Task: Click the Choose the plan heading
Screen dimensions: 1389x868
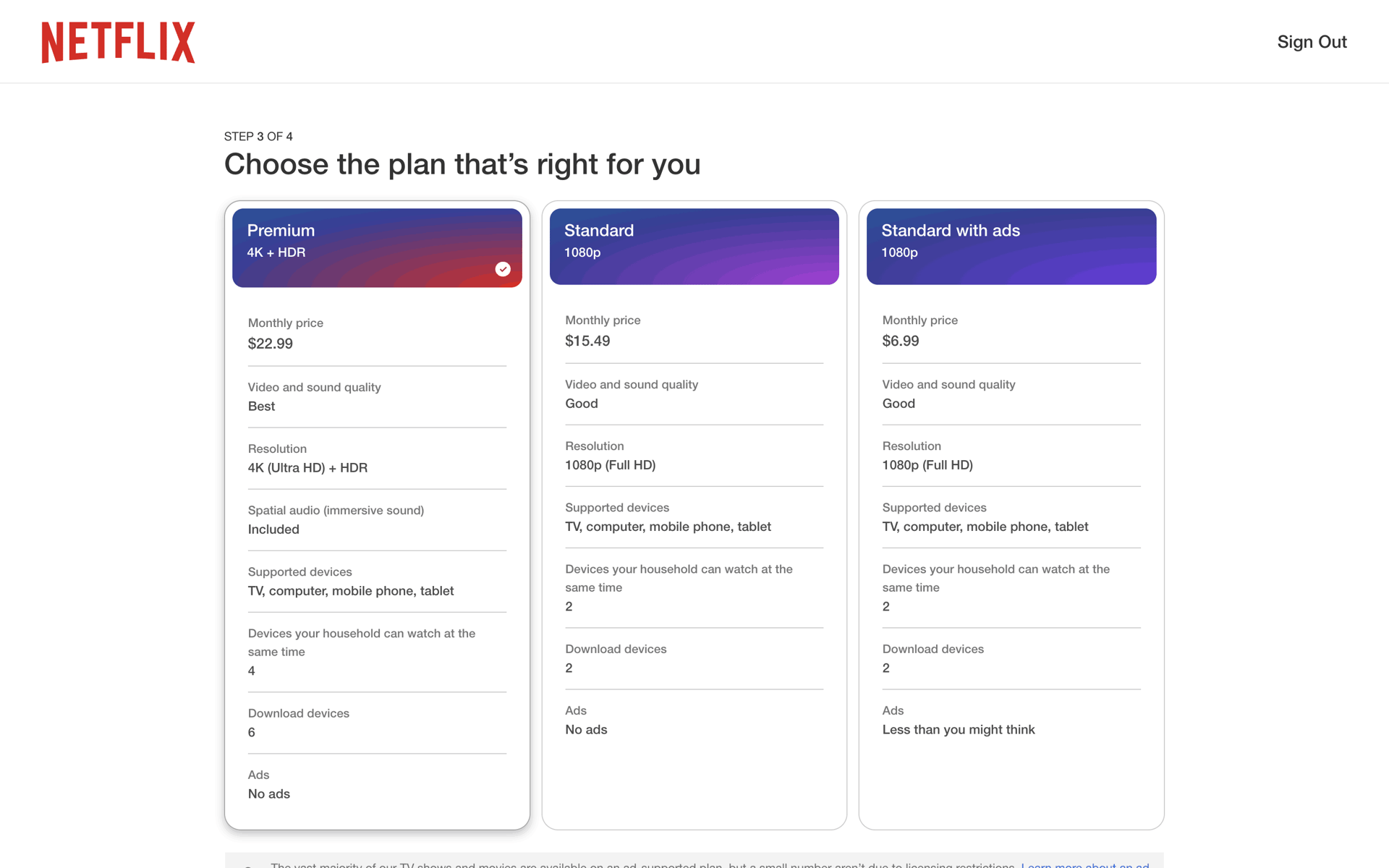Action: [462, 164]
